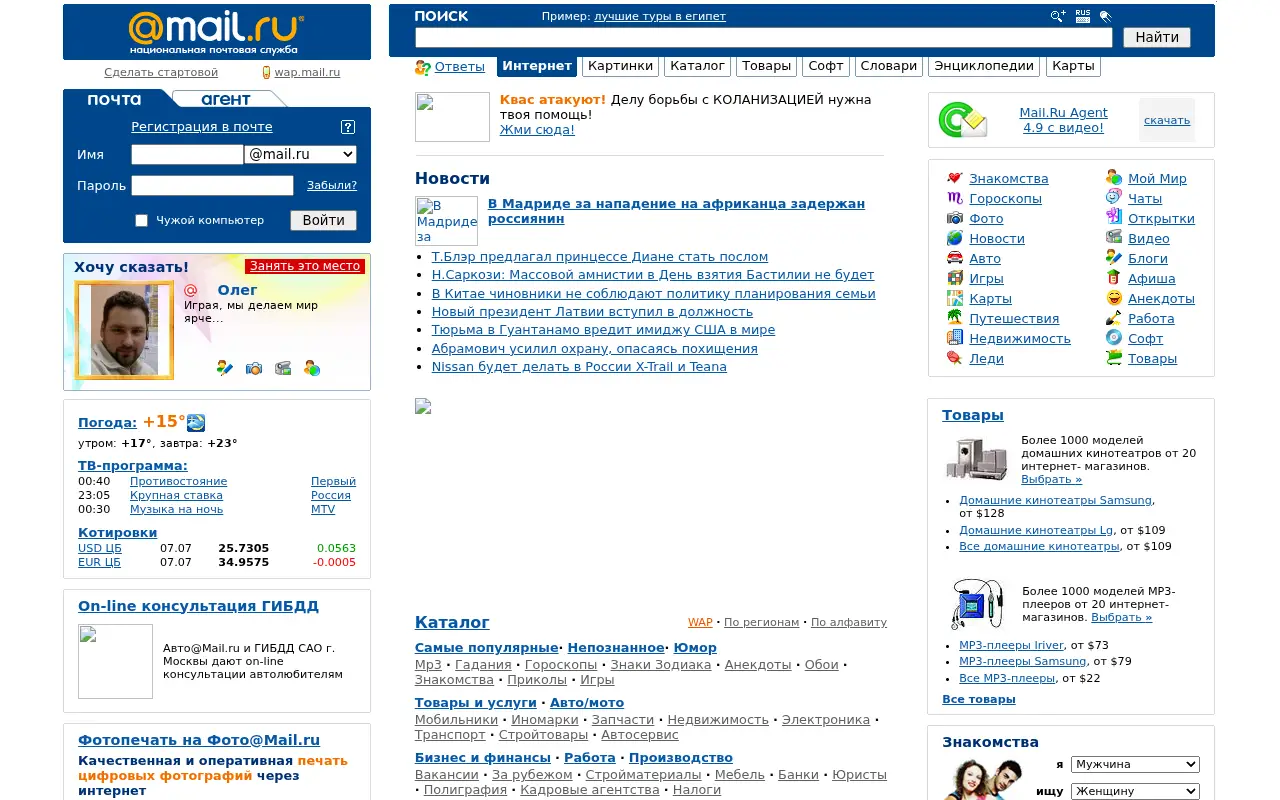Open the Абрамович усилил охрану news link
Image resolution: width=1280 pixels, height=800 pixels.
(x=595, y=349)
